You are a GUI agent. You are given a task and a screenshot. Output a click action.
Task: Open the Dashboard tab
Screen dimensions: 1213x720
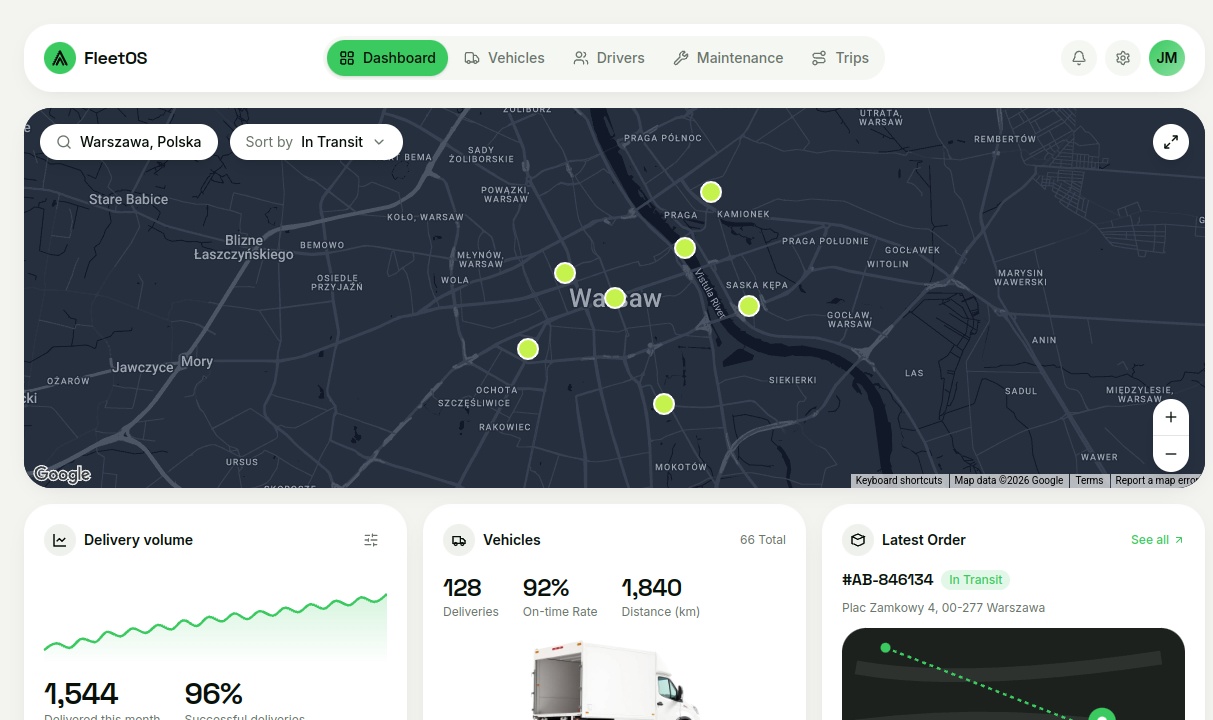pyautogui.click(x=387, y=58)
